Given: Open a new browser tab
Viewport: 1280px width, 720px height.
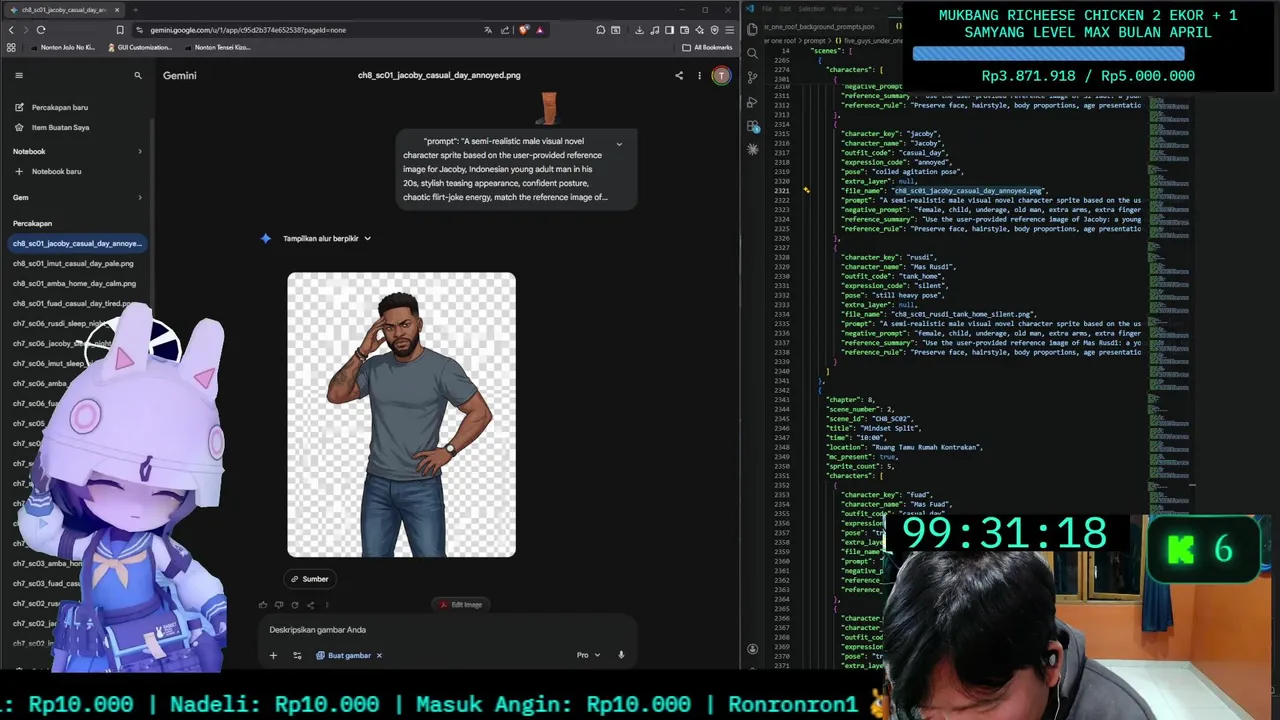Looking at the screenshot, I should pos(135,10).
